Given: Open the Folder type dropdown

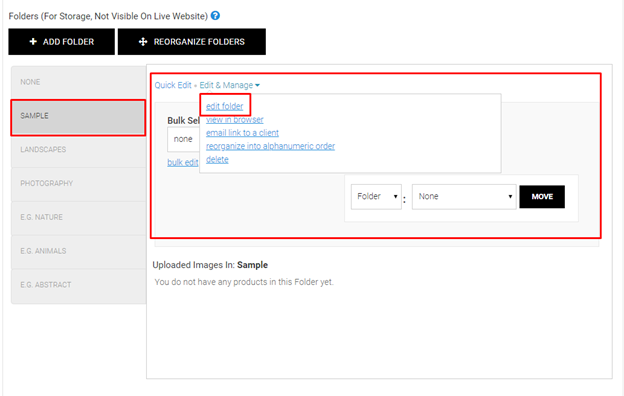Looking at the screenshot, I should tap(376, 197).
